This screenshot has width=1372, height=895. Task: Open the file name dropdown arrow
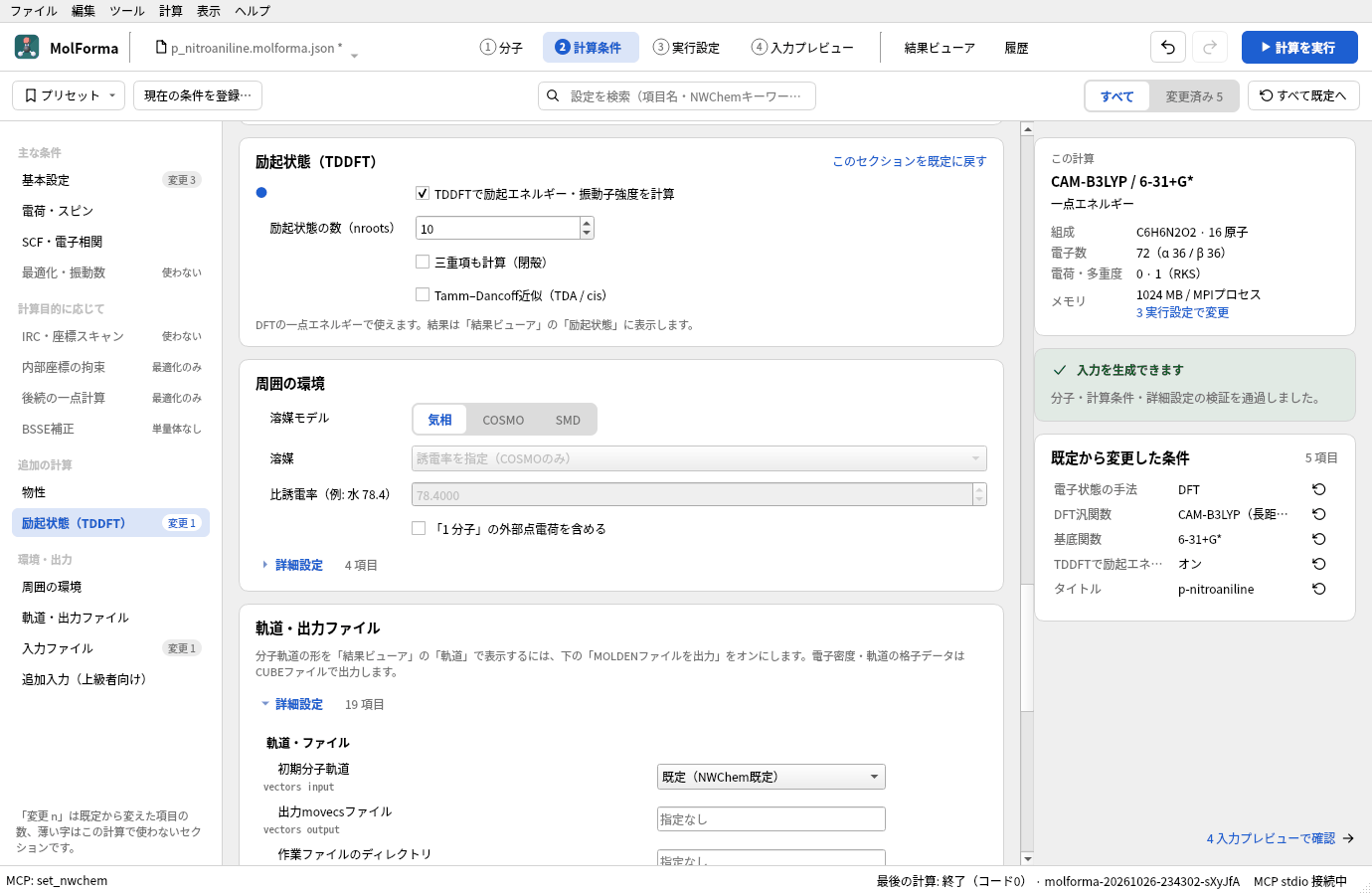354,56
